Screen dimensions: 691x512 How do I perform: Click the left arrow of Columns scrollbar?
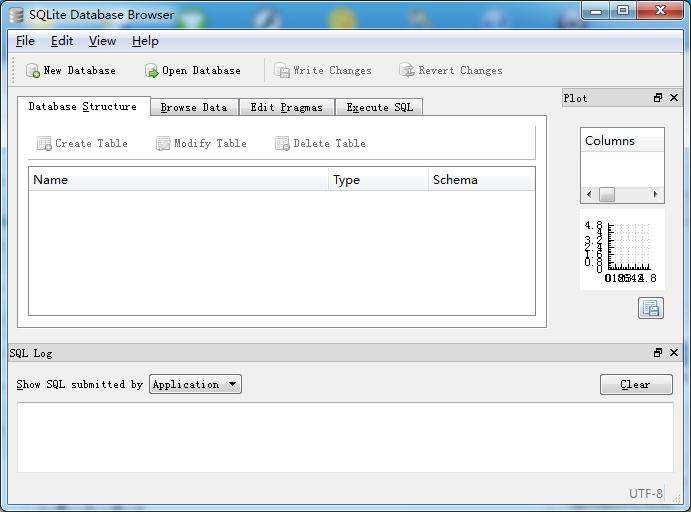(x=589, y=194)
